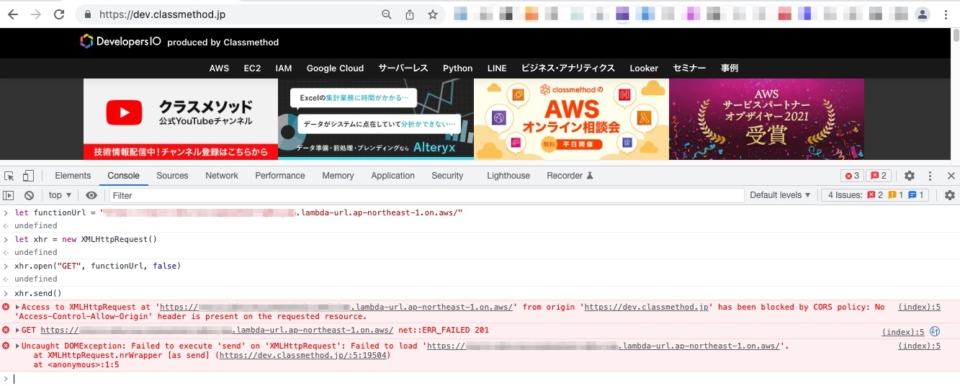Reload the page with the refresh icon
Screen dimensions: 960x386
[x=59, y=15]
